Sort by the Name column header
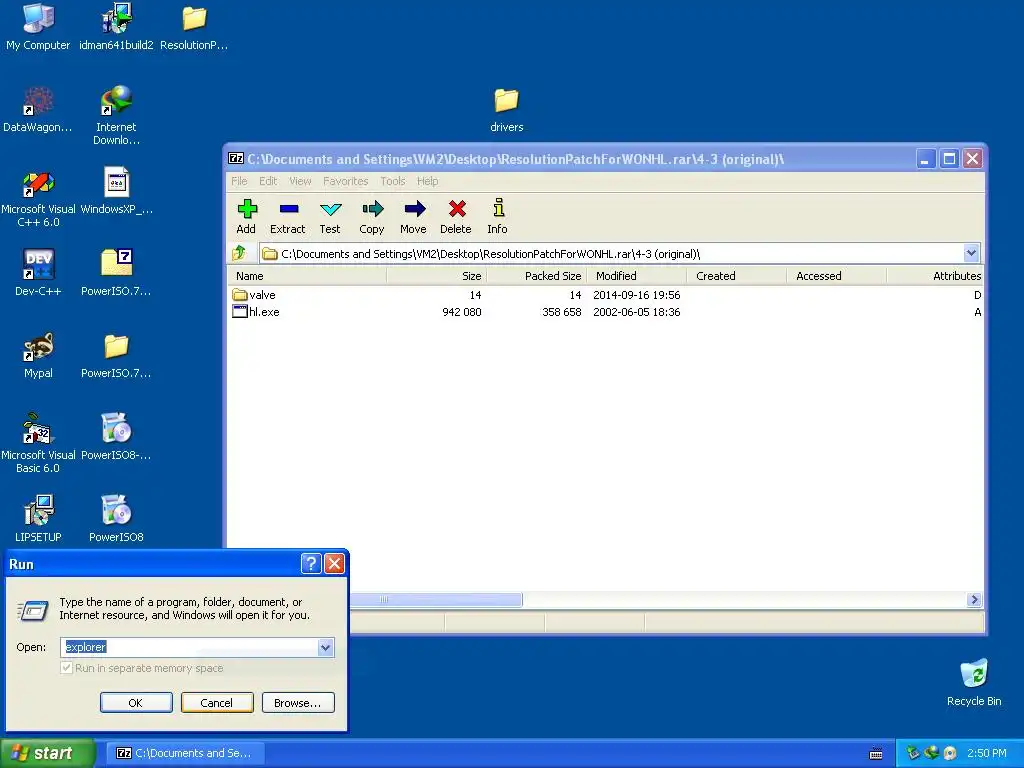The width and height of the screenshot is (1024, 768). [307, 276]
